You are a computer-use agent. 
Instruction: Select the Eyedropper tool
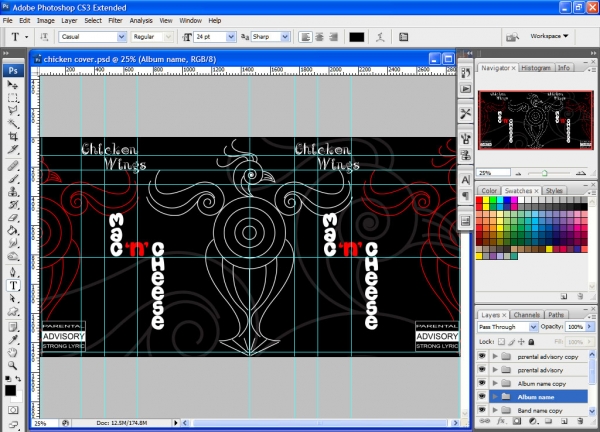(x=13, y=339)
